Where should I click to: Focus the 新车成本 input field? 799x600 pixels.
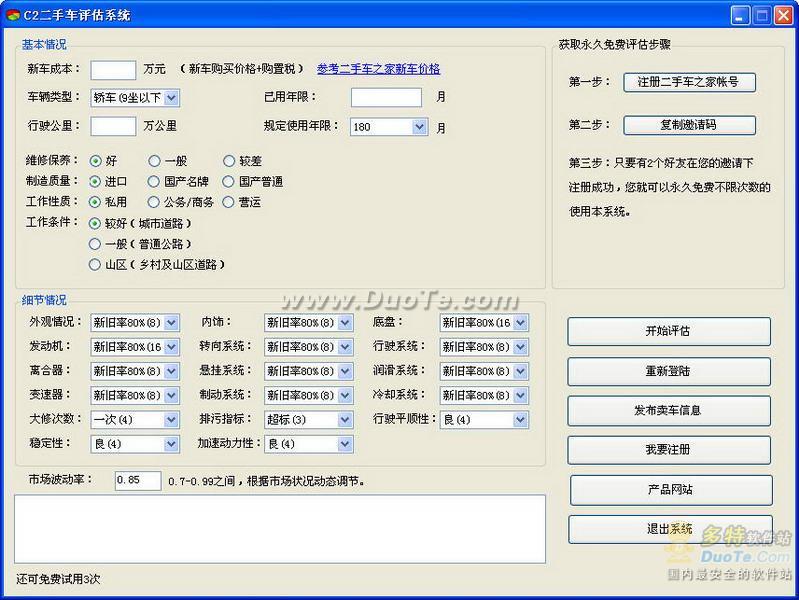coord(113,70)
